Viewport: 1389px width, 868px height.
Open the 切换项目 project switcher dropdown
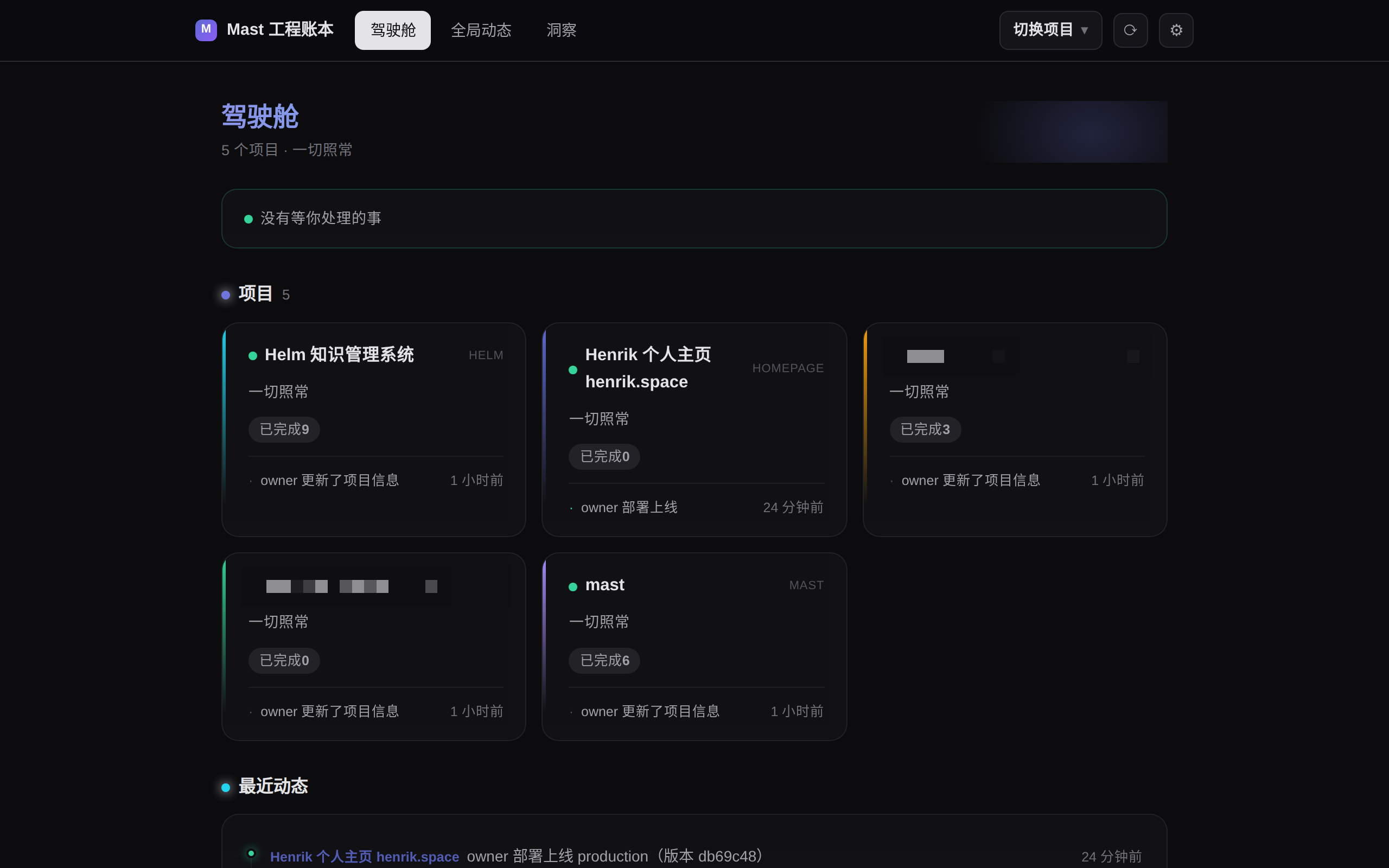point(1050,30)
